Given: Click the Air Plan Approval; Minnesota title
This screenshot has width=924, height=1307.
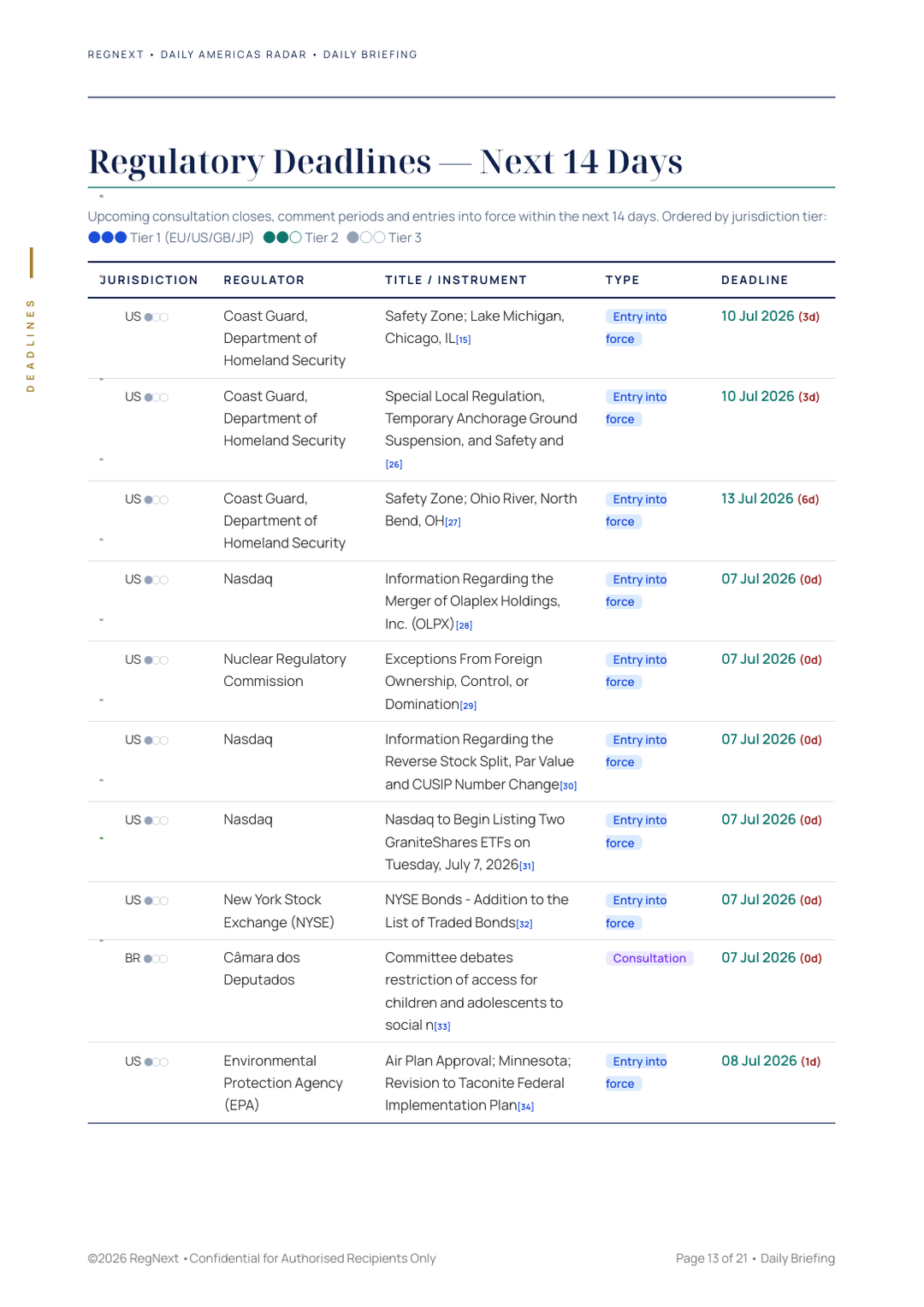Looking at the screenshot, I should (478, 1083).
